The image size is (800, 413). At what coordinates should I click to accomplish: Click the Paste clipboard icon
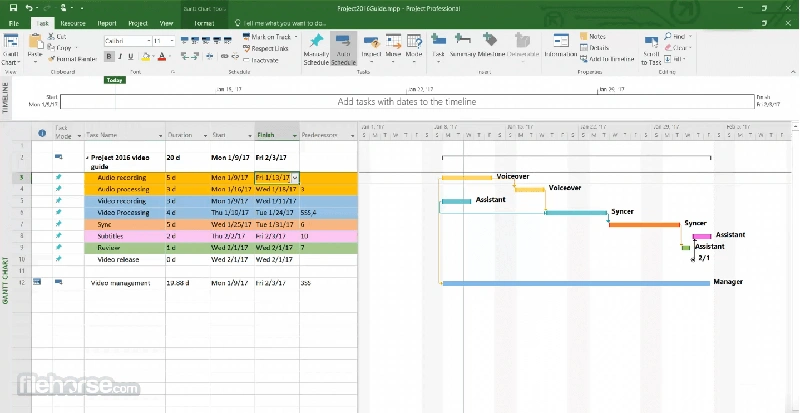(x=37, y=43)
